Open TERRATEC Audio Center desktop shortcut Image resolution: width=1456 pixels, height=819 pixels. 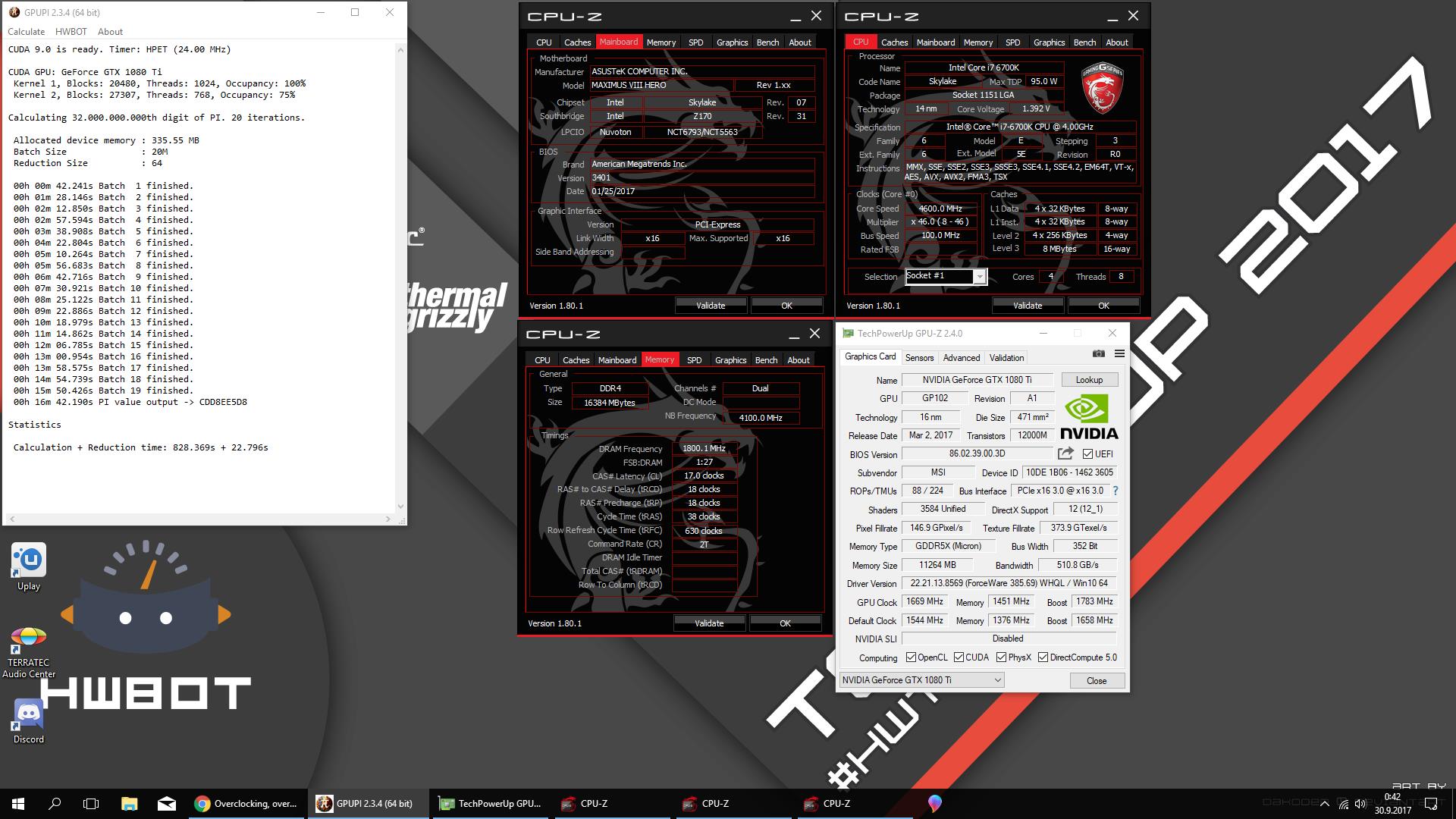click(29, 652)
